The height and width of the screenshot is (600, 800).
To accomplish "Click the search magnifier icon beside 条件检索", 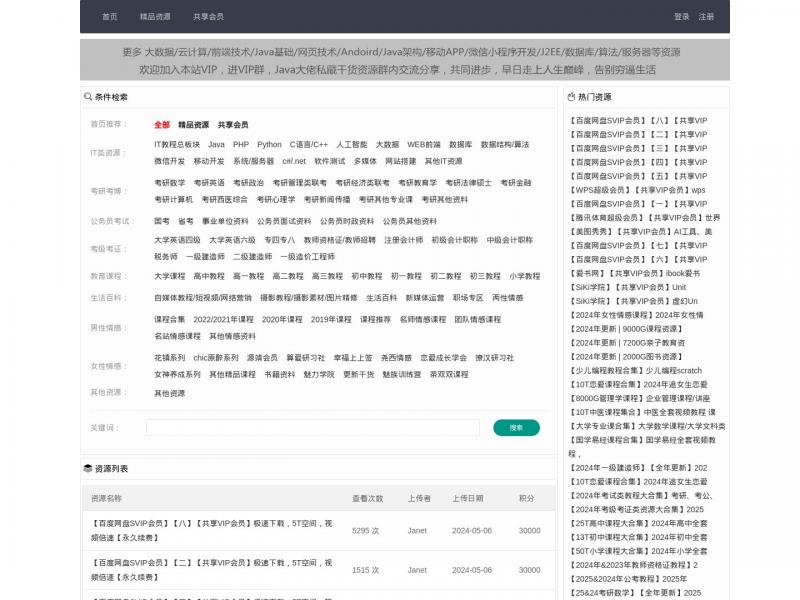I will [x=88, y=96].
